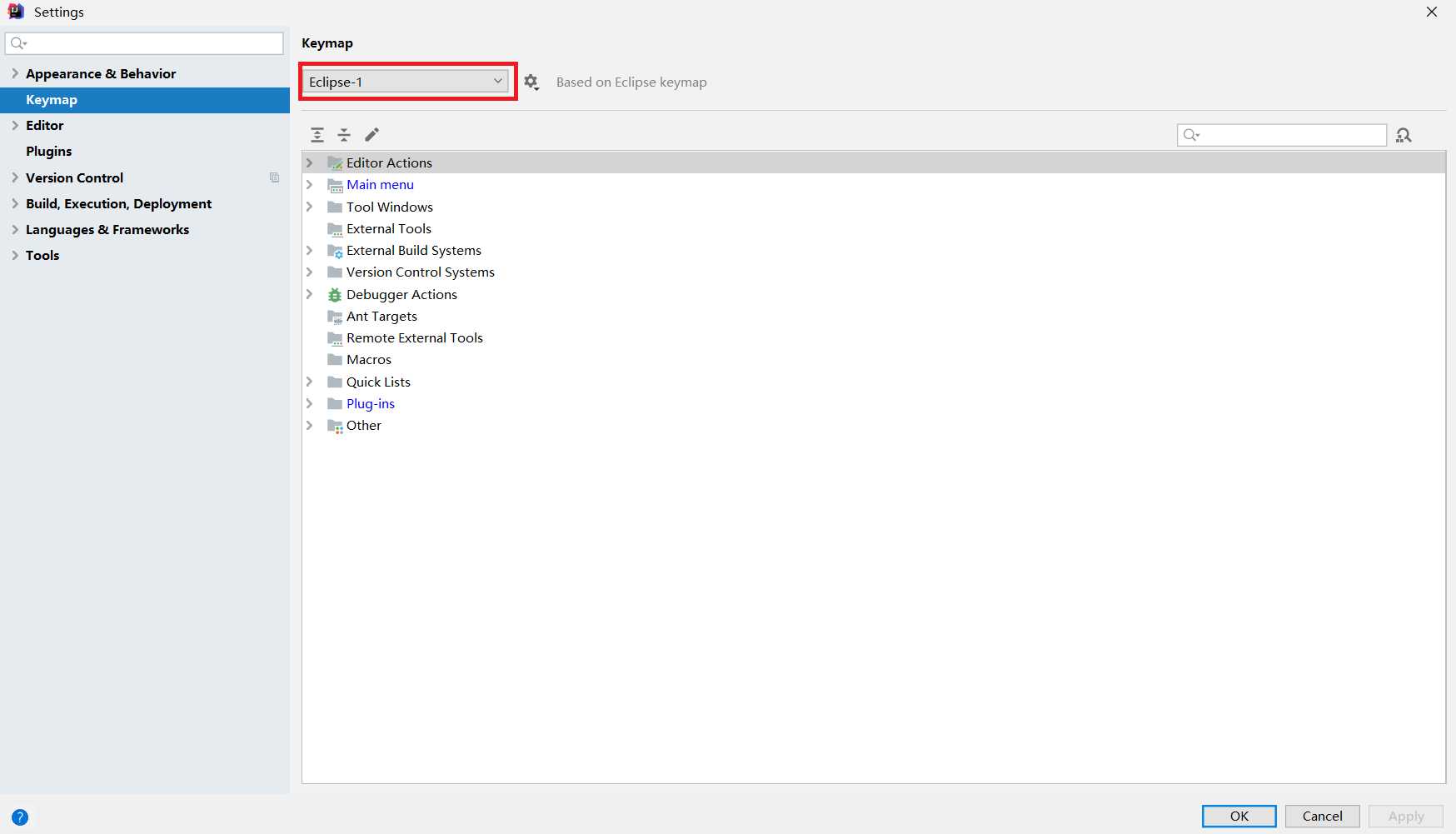Screen dimensions: 1456x834
Task: Open the keymap gear actions menu
Action: point(531,82)
